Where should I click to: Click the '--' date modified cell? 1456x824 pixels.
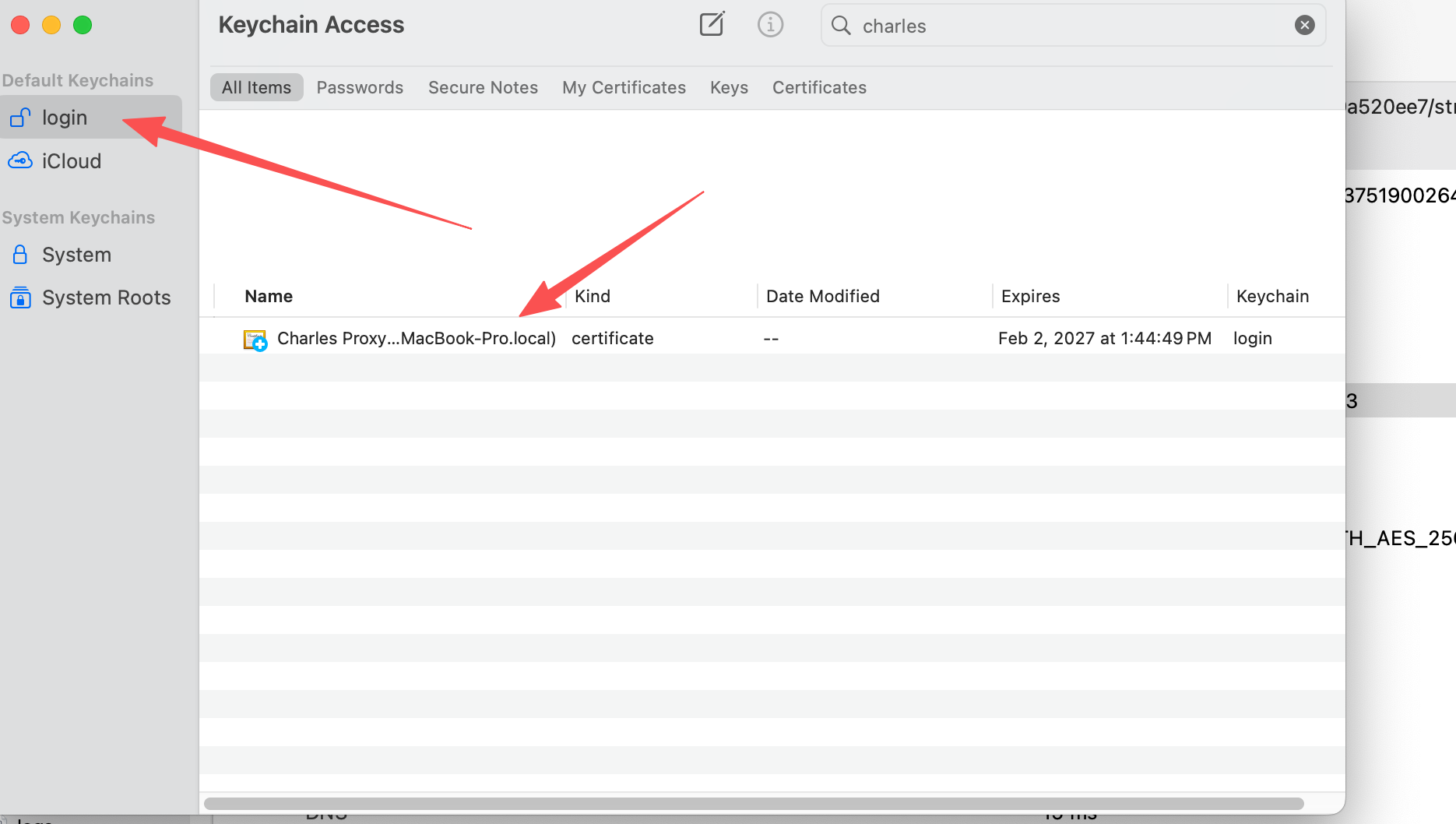(771, 339)
